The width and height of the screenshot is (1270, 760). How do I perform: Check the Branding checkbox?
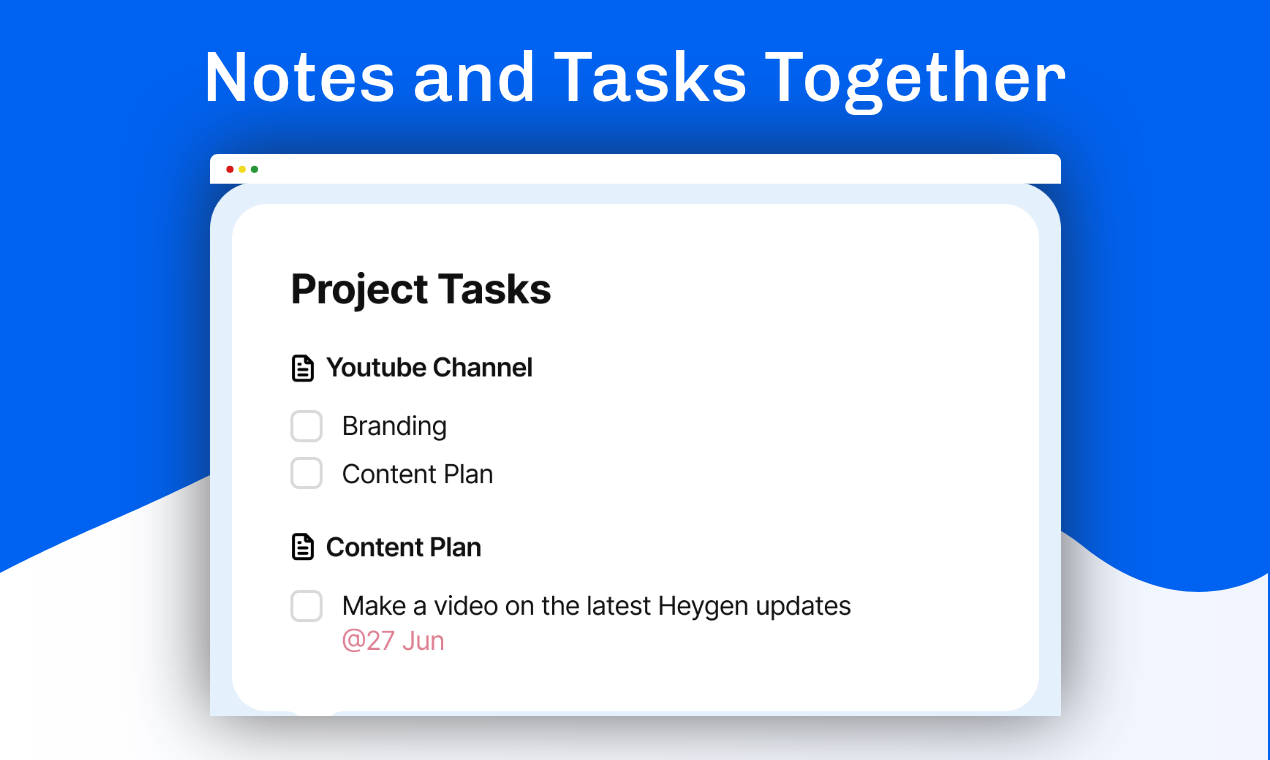click(306, 426)
